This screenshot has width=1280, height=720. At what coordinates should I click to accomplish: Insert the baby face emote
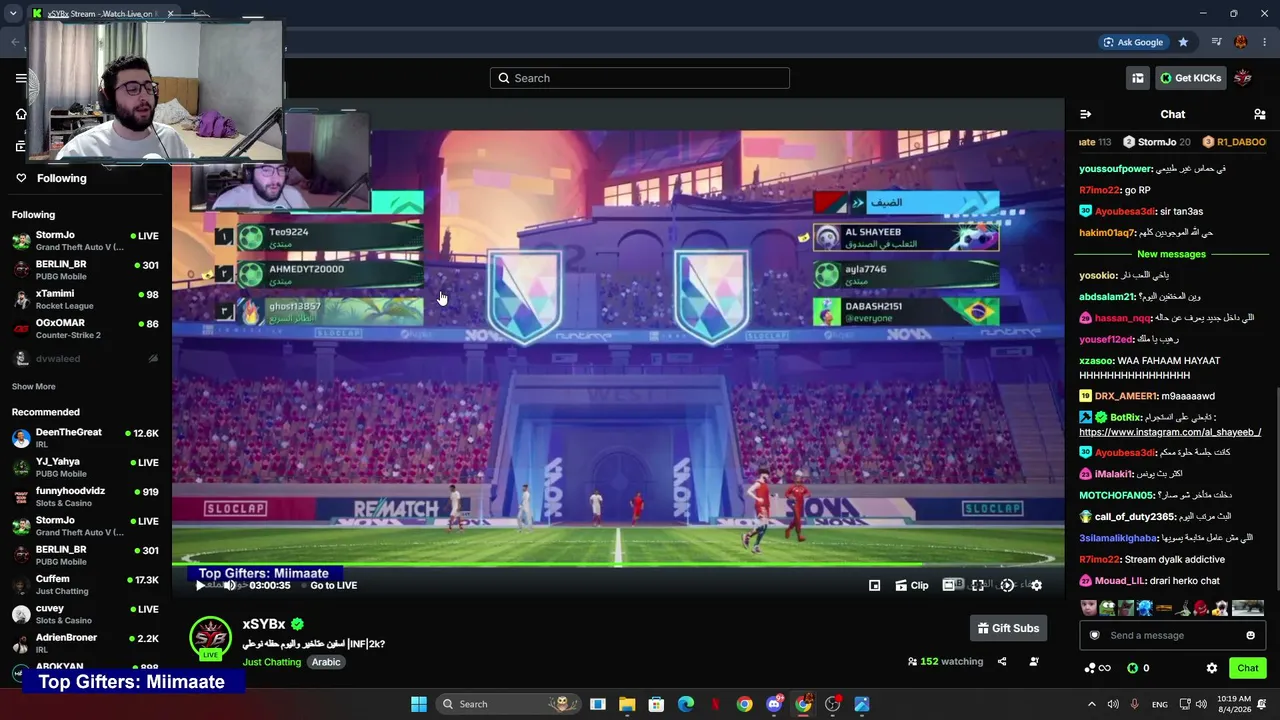pyautogui.click(x=1089, y=608)
